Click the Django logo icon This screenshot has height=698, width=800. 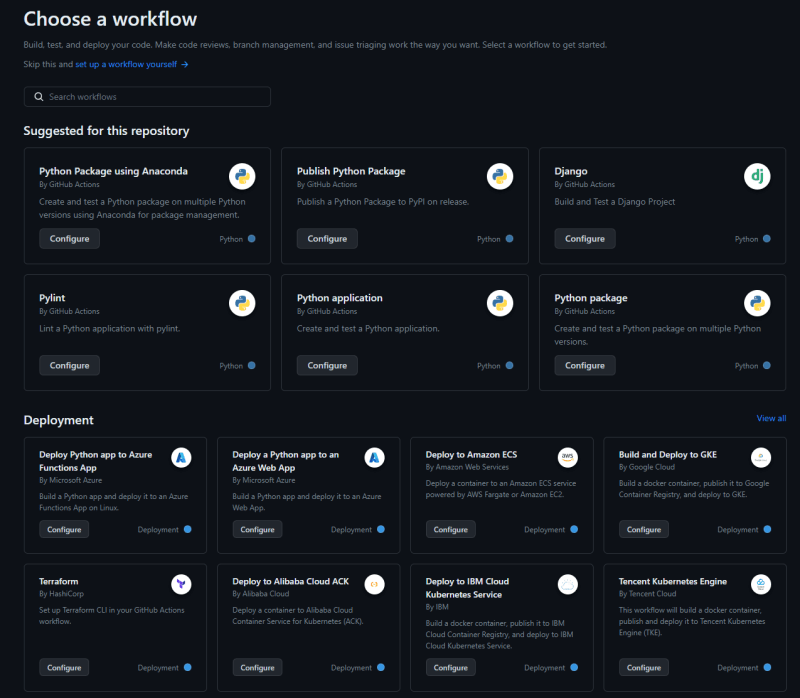coord(757,177)
